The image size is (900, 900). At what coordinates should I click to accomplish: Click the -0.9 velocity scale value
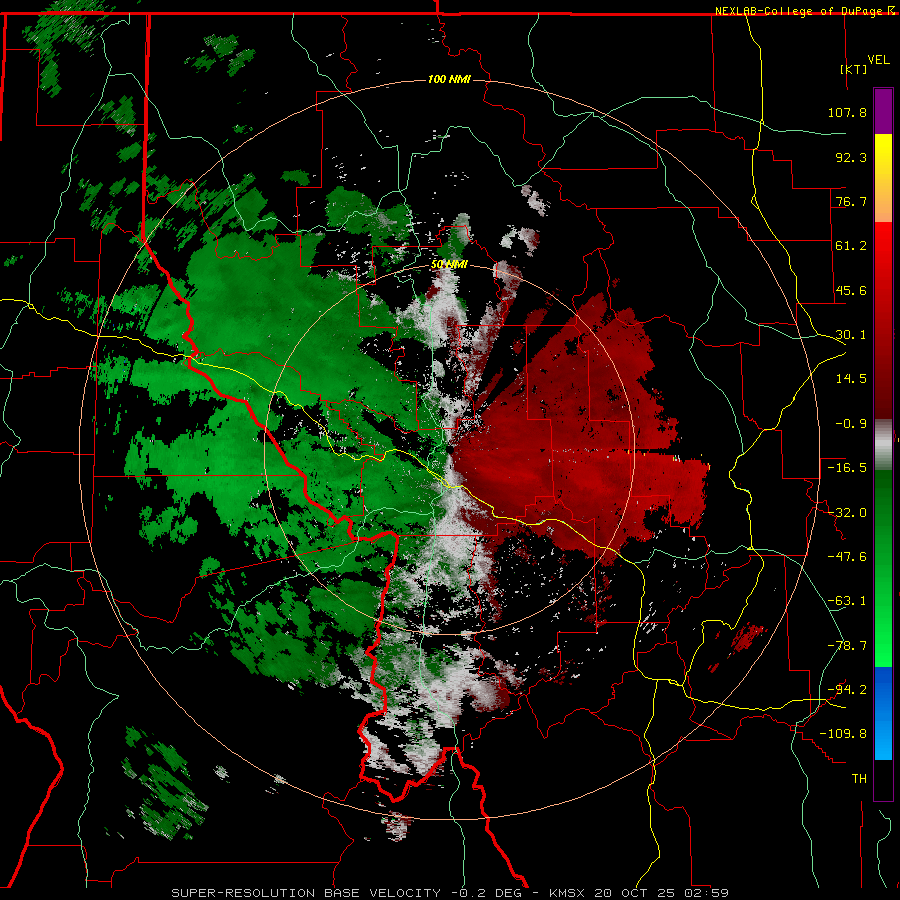[x=851, y=424]
